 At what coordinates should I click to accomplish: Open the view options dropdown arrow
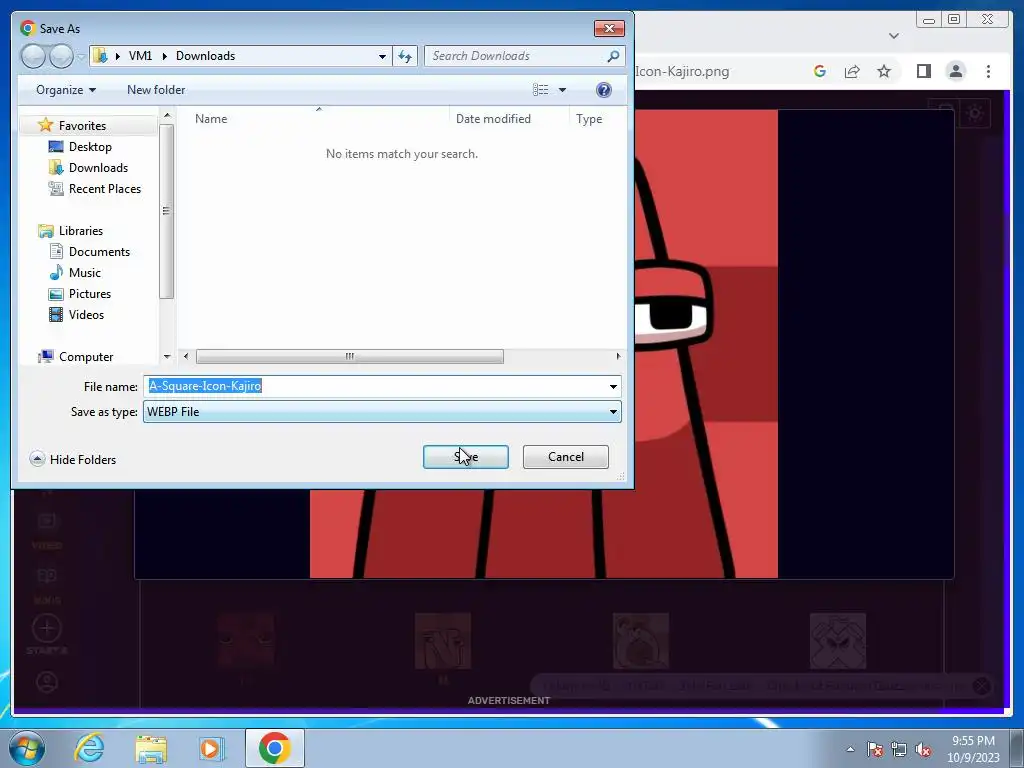(x=562, y=89)
